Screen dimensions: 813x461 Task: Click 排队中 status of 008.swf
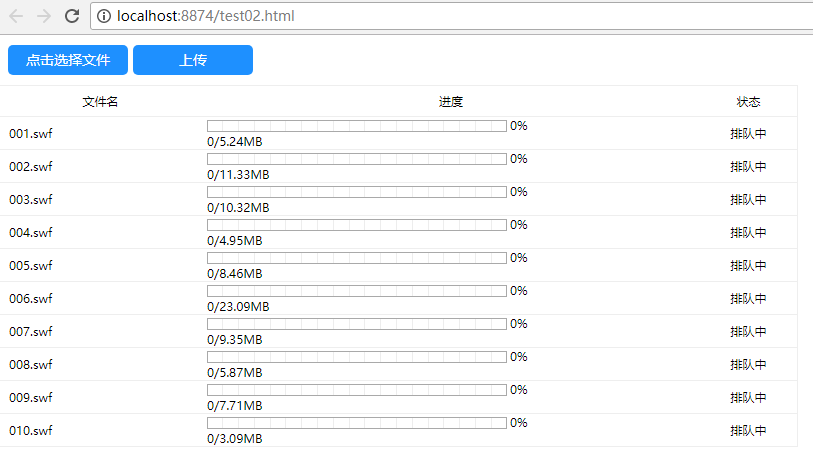click(x=748, y=365)
